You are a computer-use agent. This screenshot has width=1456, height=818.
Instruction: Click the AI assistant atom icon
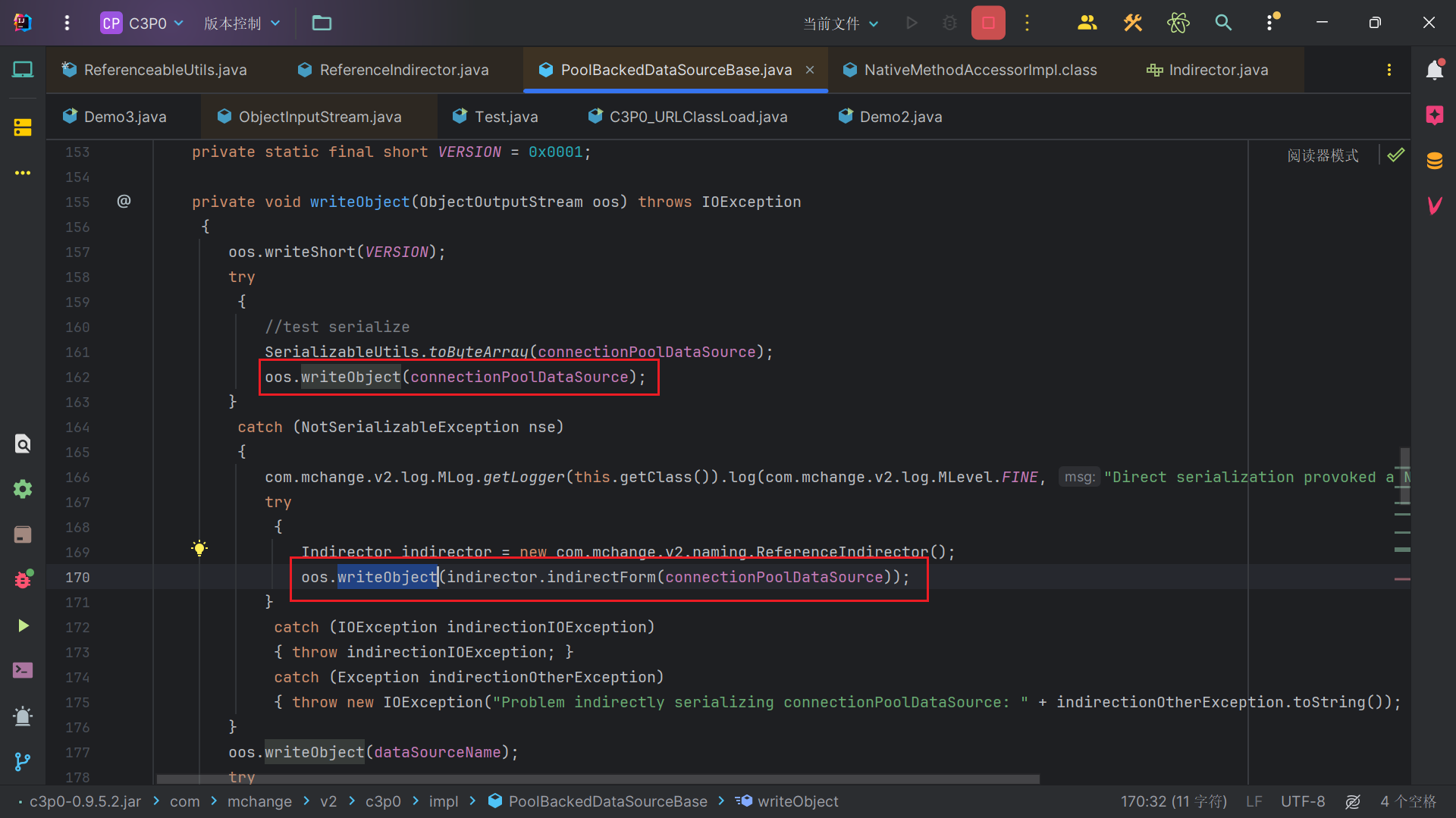pyautogui.click(x=1178, y=23)
